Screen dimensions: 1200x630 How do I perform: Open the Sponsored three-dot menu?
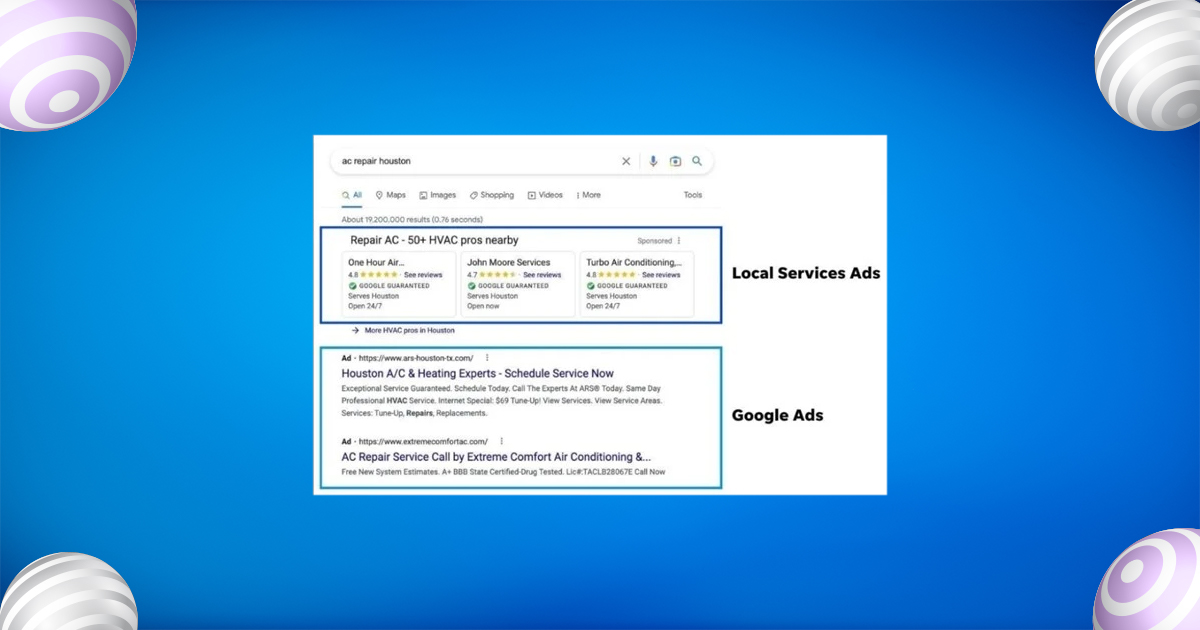point(679,241)
